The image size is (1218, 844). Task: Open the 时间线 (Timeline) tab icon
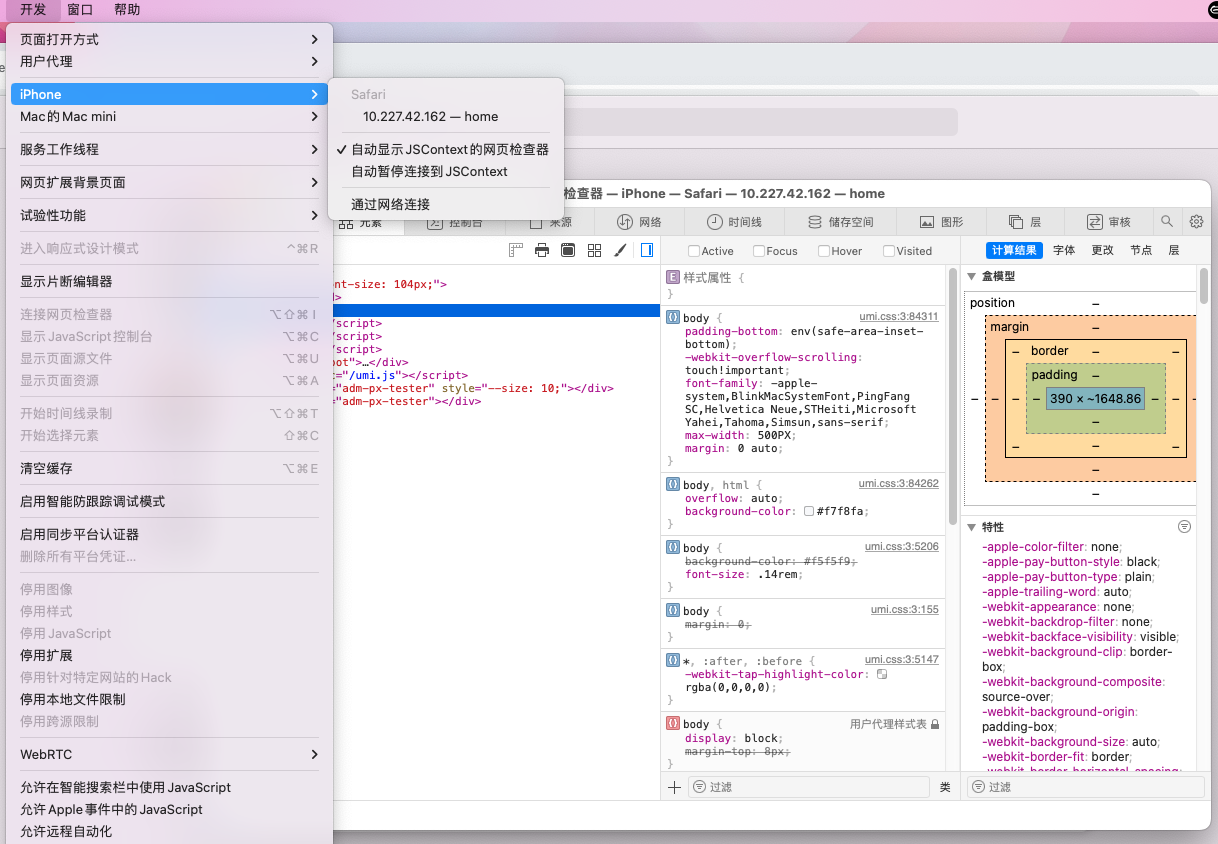pyautogui.click(x=715, y=222)
